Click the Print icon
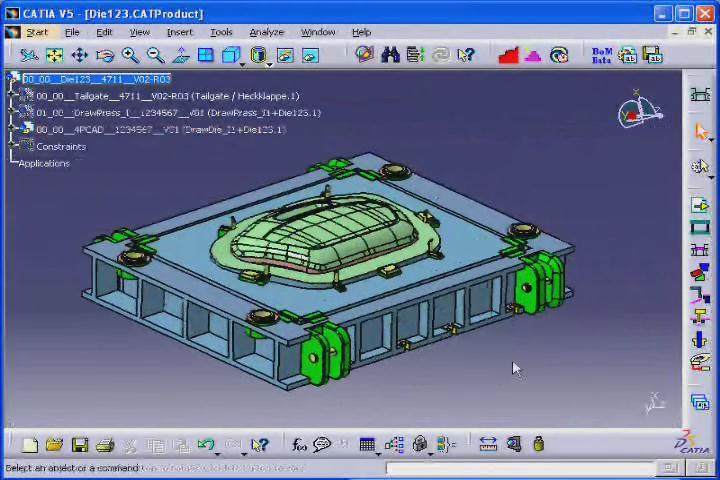This screenshot has width=720, height=480. click(x=105, y=445)
